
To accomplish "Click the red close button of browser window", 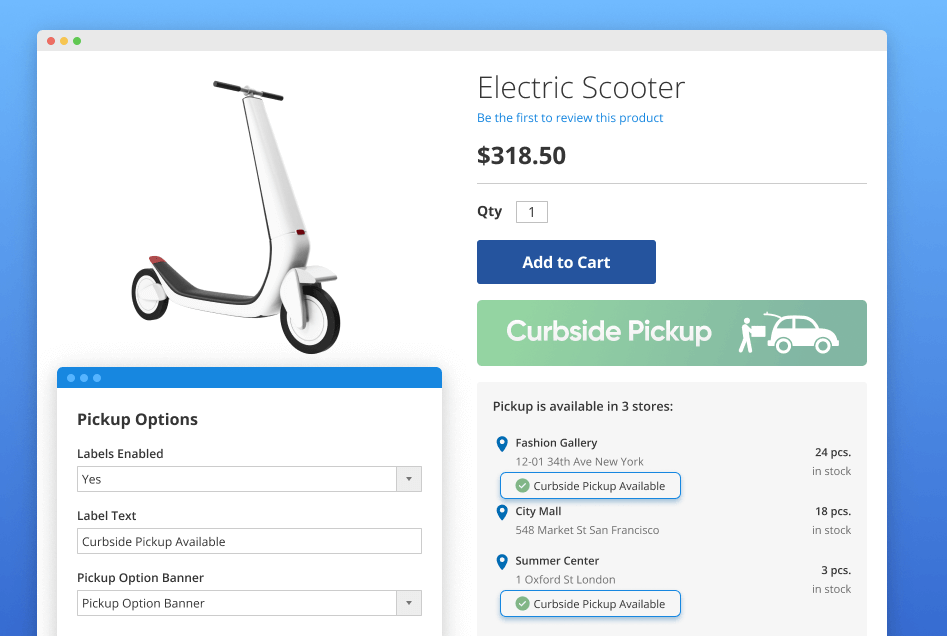I will (51, 41).
